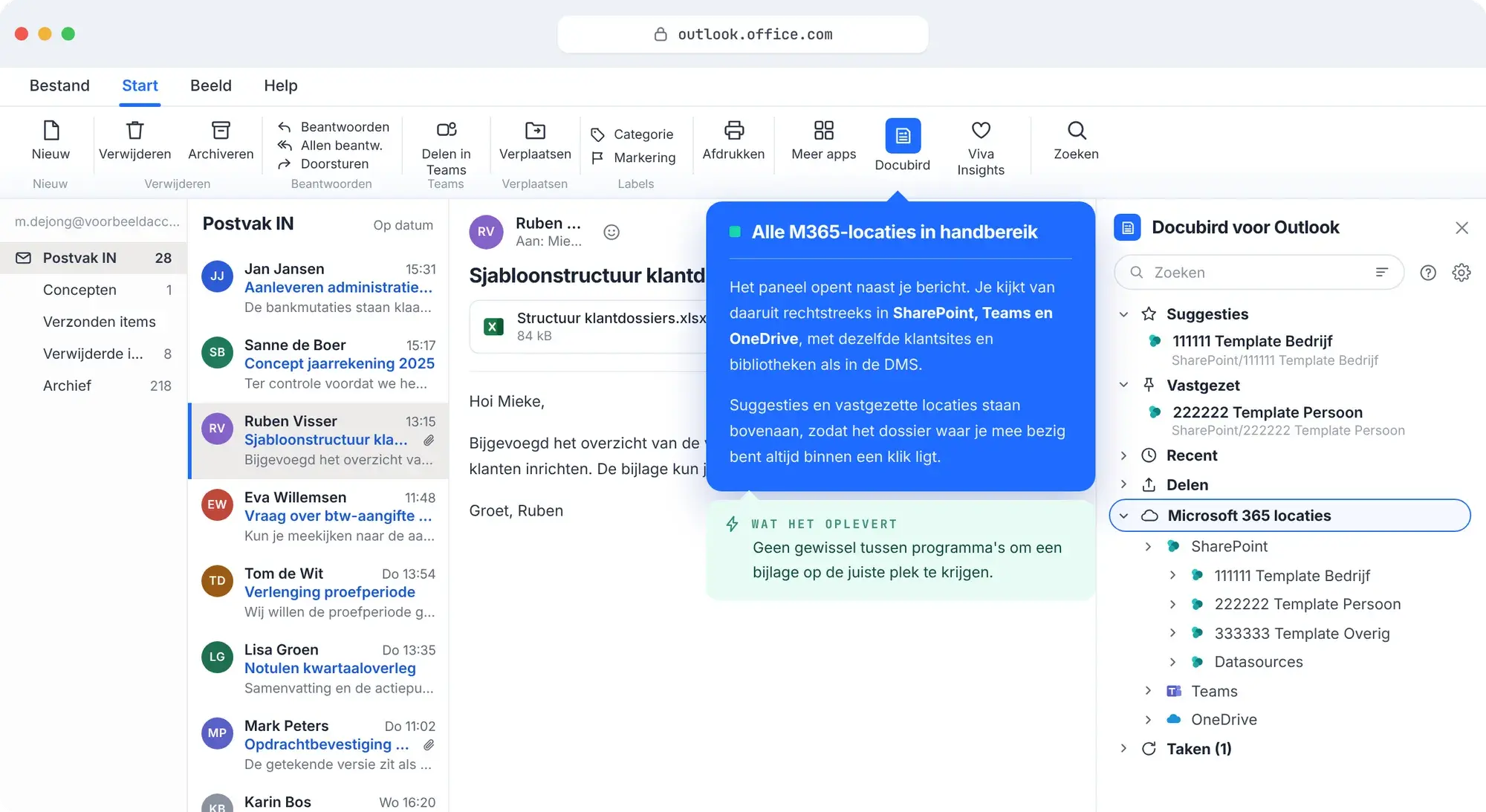Open Viva Insights heart icon
Screen dimensions: 1486x812
point(981,131)
